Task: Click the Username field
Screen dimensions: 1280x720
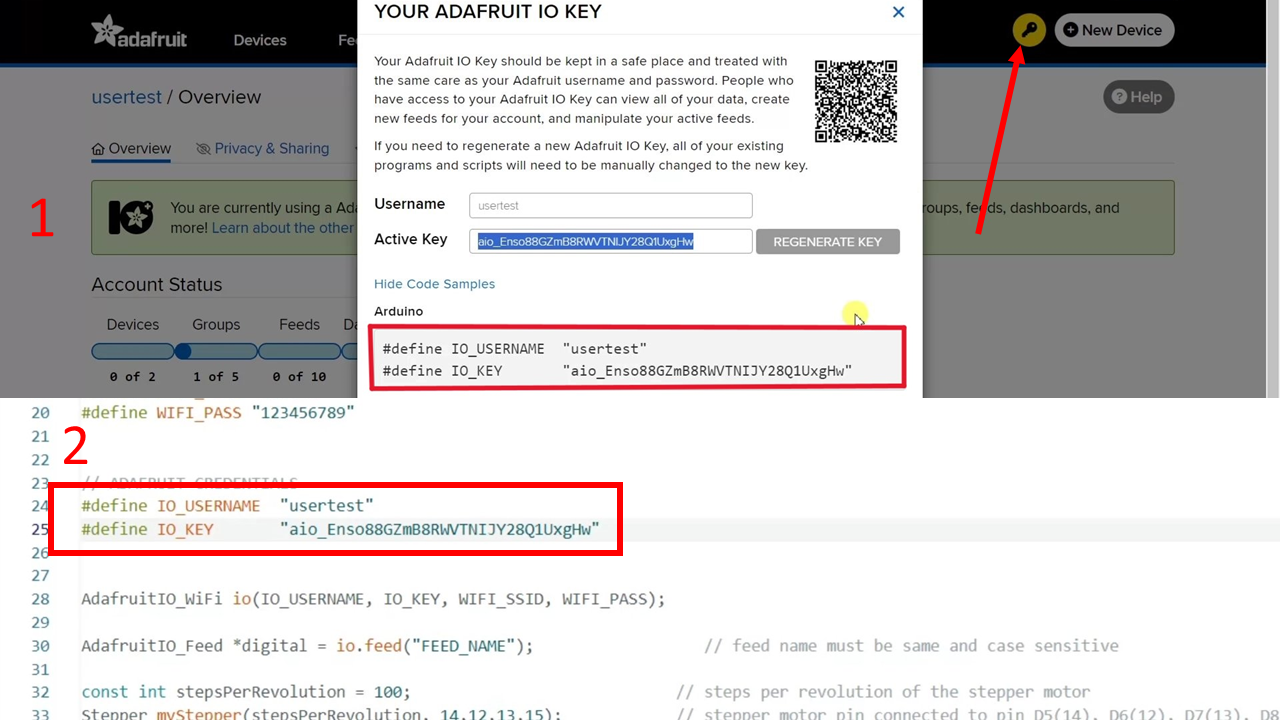Action: click(610, 205)
